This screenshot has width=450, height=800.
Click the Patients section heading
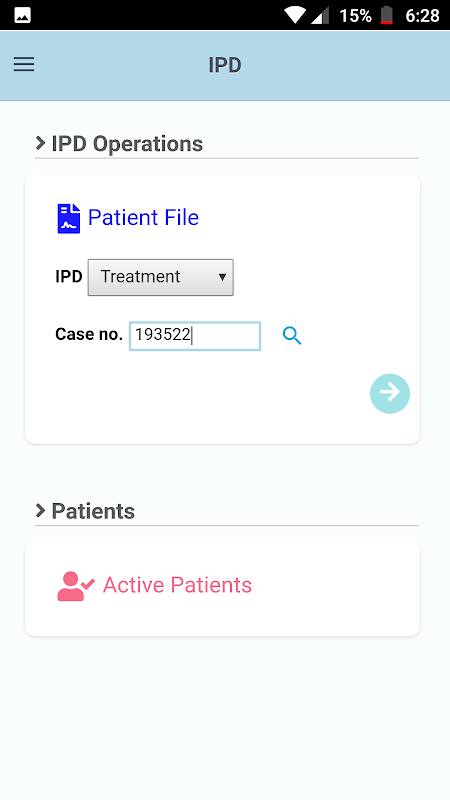click(x=93, y=511)
